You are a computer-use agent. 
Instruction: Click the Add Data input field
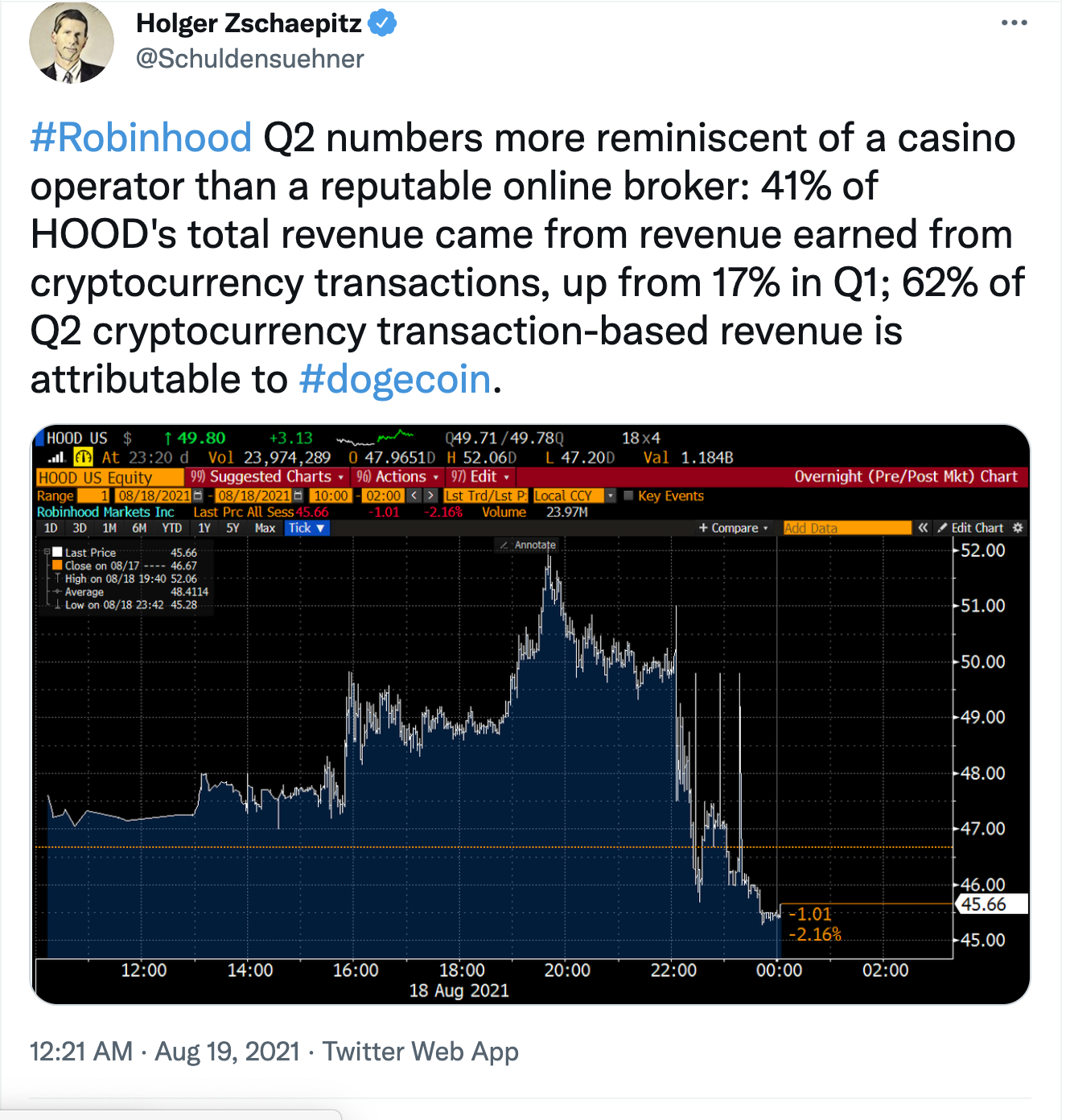(846, 528)
